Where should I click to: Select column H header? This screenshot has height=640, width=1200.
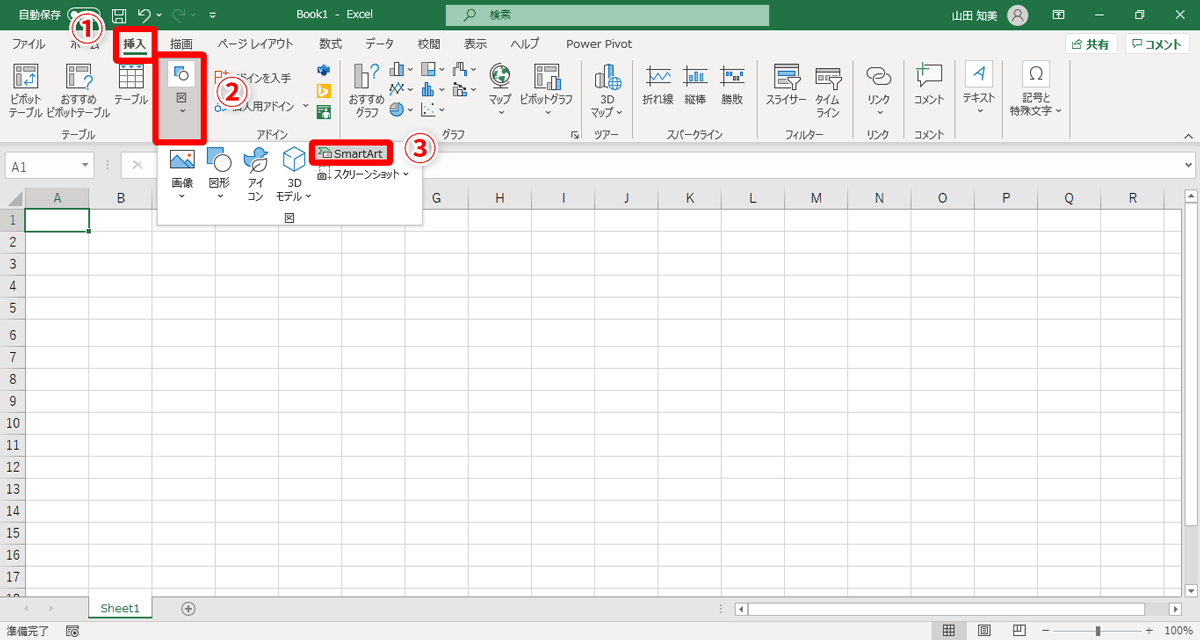click(x=500, y=198)
